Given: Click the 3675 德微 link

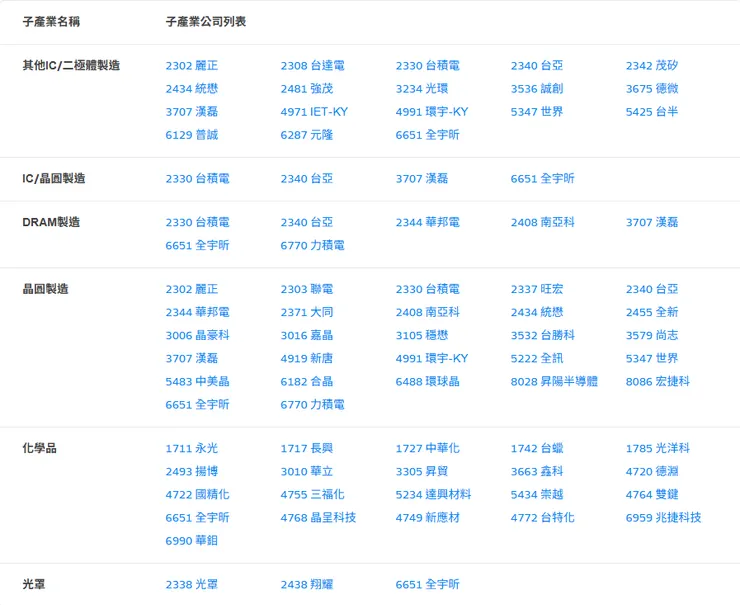Looking at the screenshot, I should (652, 89).
